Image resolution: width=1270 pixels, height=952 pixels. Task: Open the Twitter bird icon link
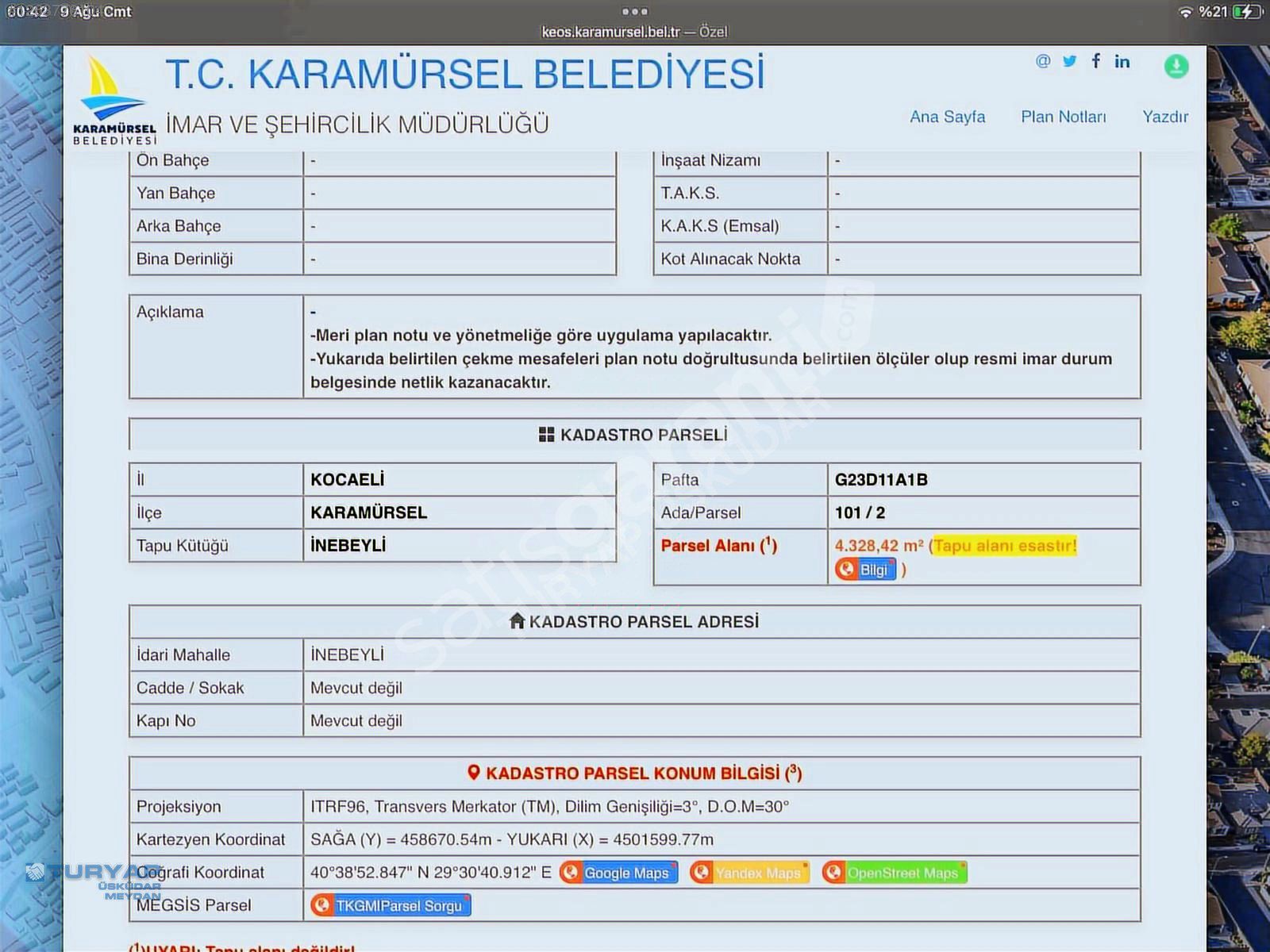click(1069, 61)
